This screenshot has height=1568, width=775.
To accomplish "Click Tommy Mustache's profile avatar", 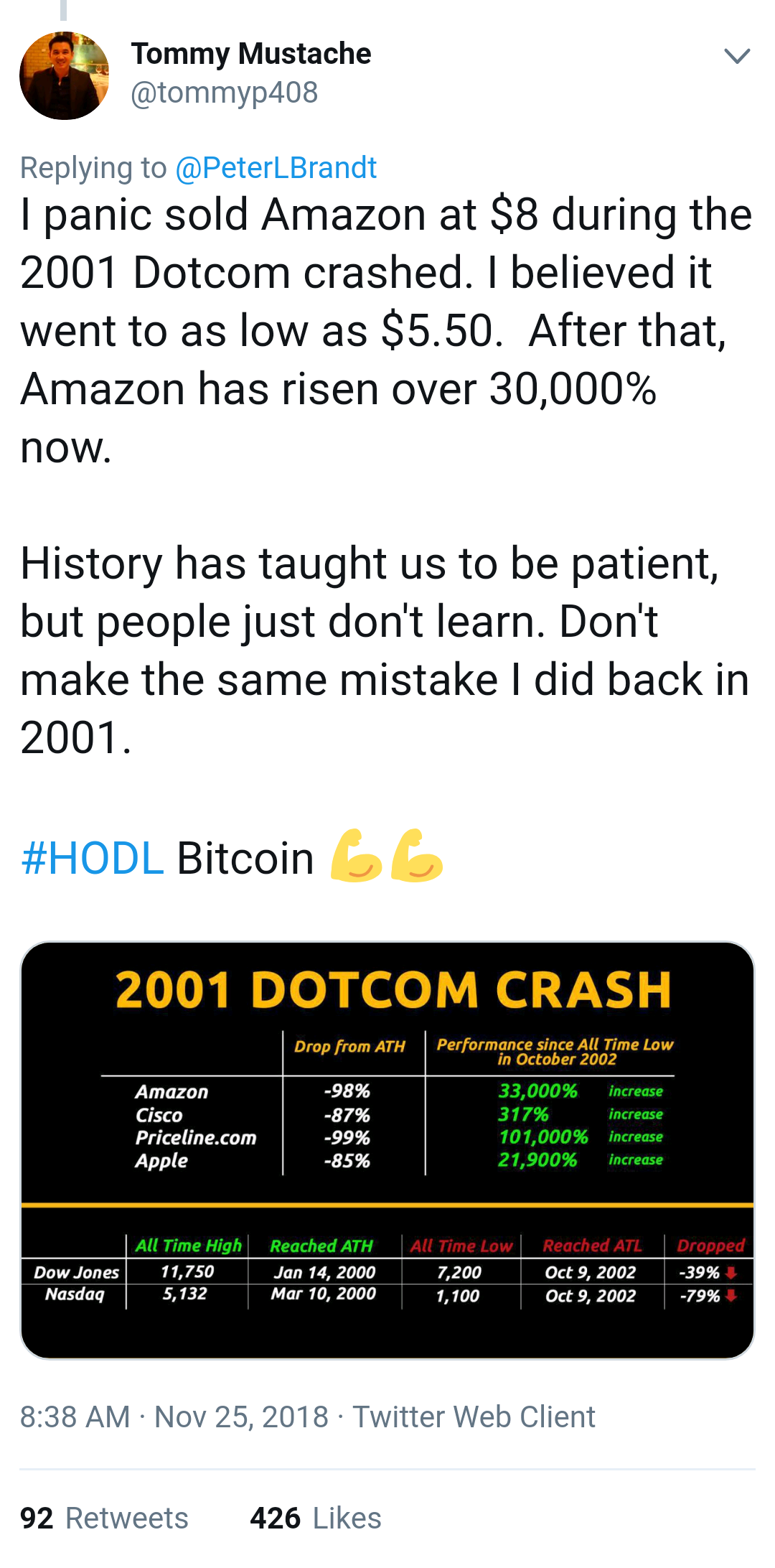I will (x=65, y=75).
